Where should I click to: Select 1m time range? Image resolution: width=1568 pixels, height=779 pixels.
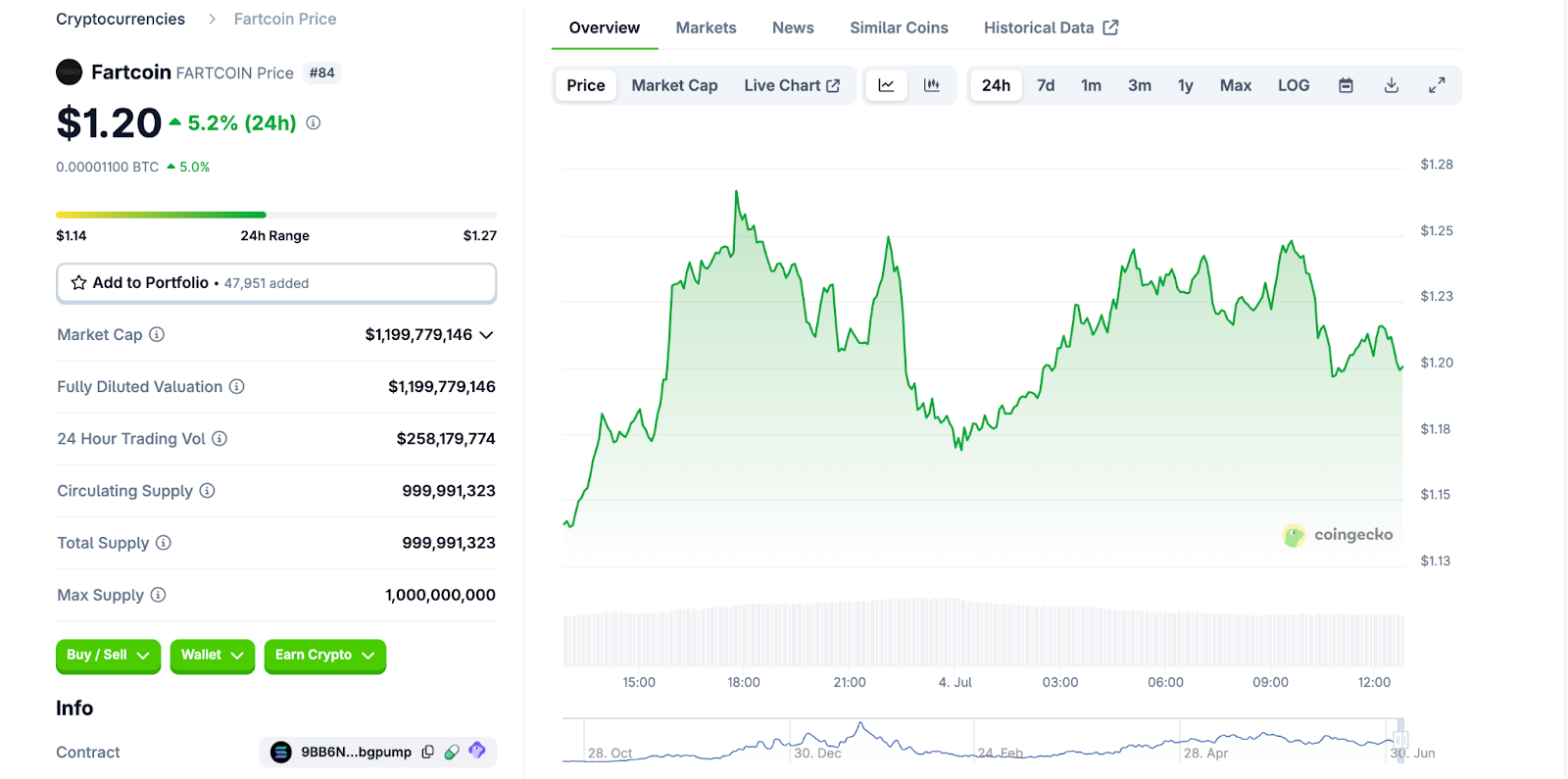pos(1091,85)
